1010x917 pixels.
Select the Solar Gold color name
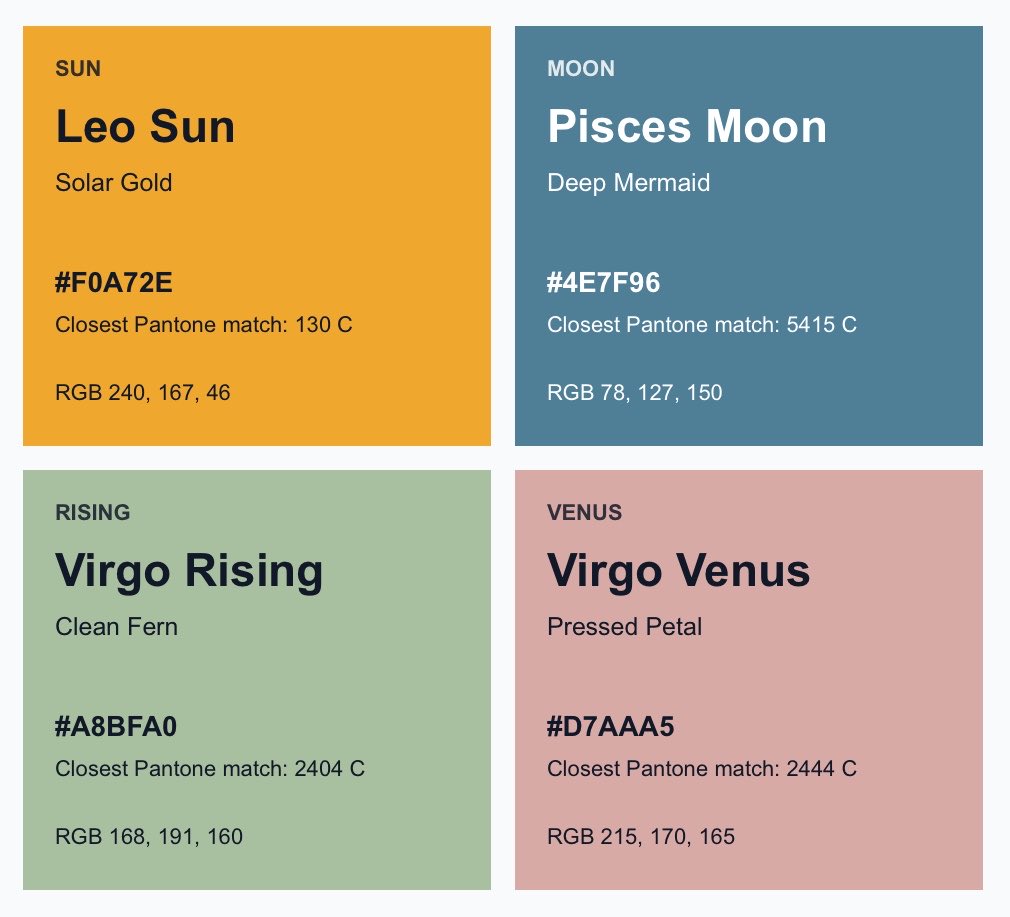113,182
